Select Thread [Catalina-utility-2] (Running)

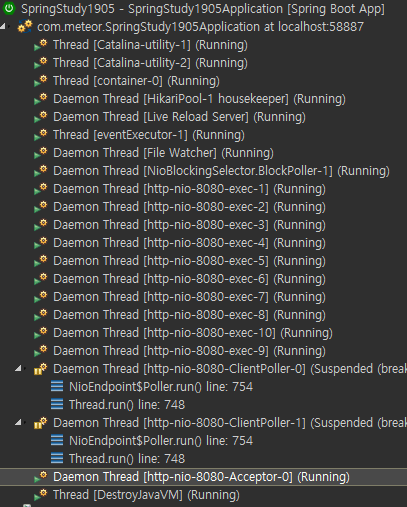(150, 63)
